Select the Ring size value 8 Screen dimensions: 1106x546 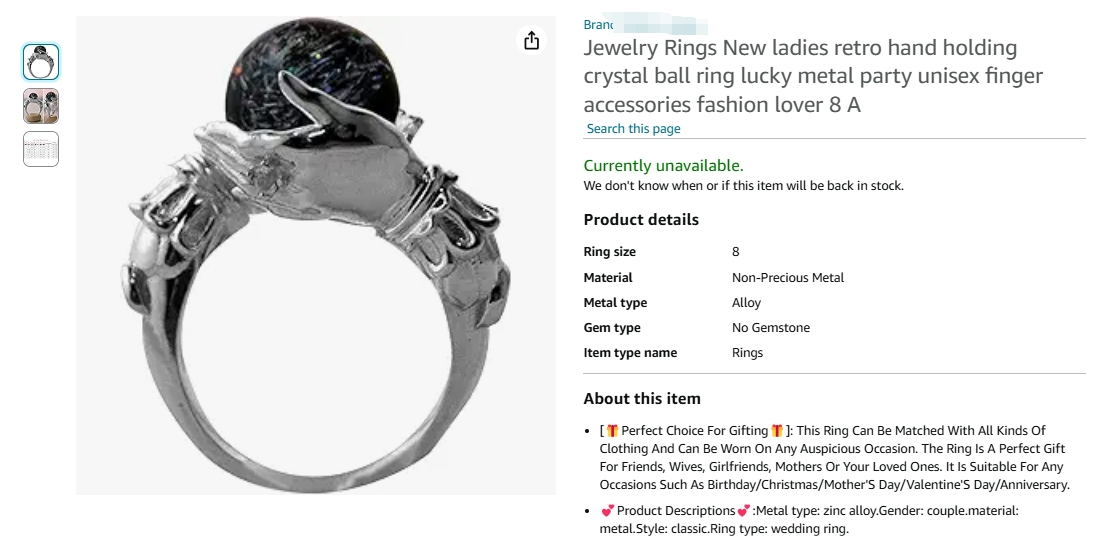(x=736, y=252)
